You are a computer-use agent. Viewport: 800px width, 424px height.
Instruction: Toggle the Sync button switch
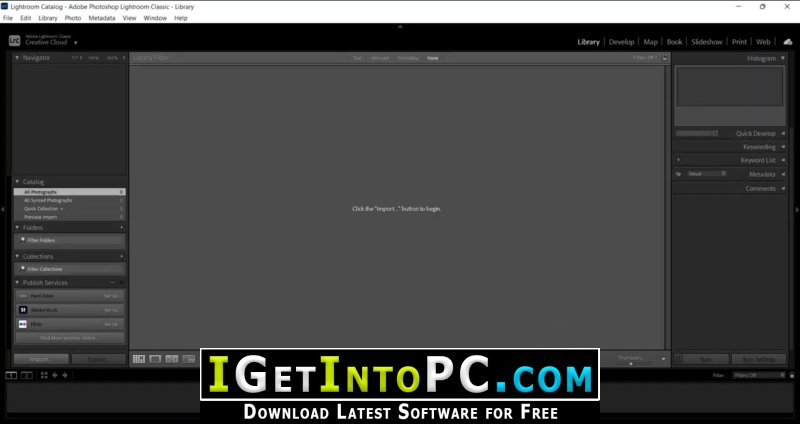click(679, 359)
